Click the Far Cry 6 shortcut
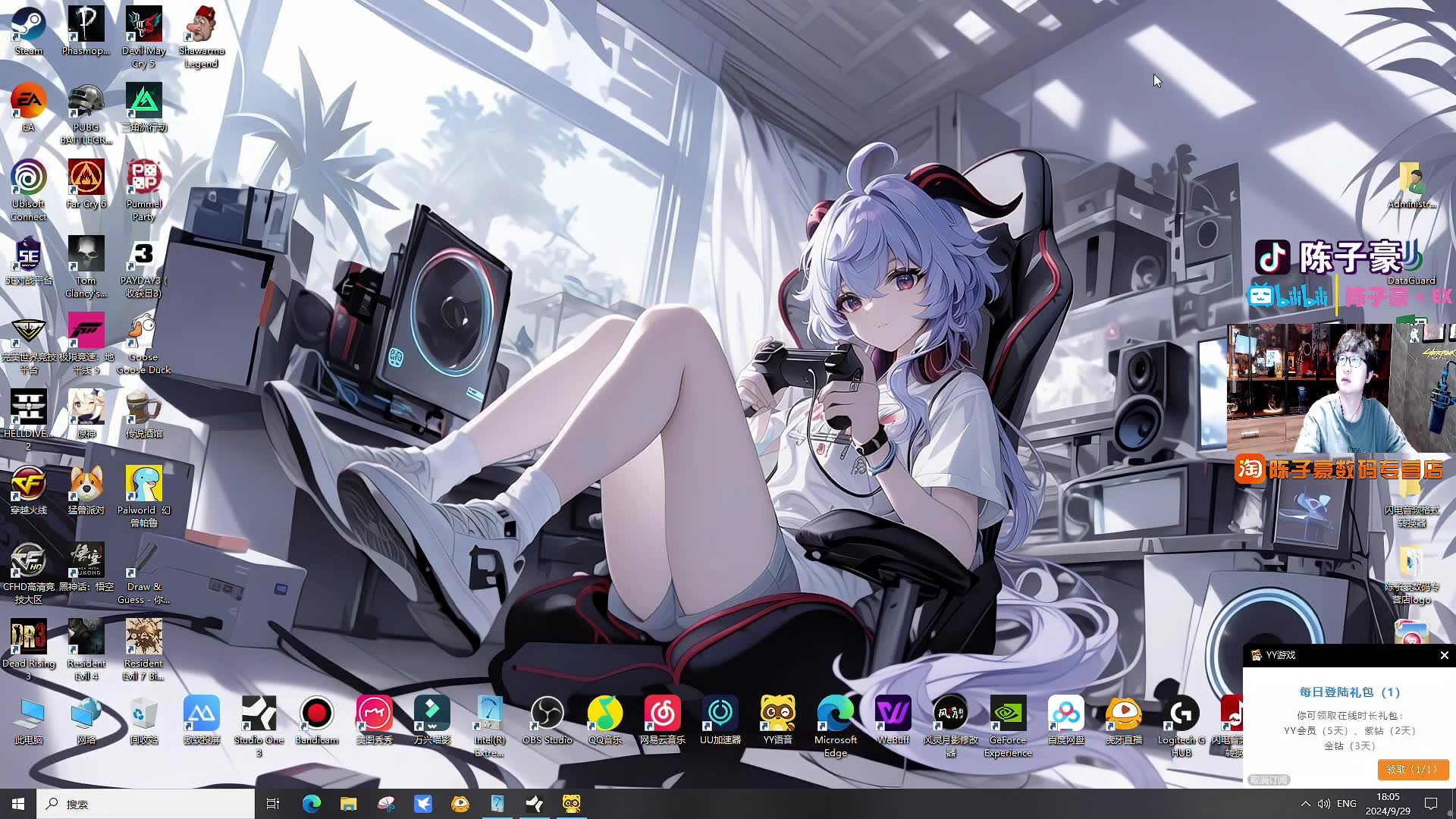The image size is (1456, 819). [x=86, y=184]
